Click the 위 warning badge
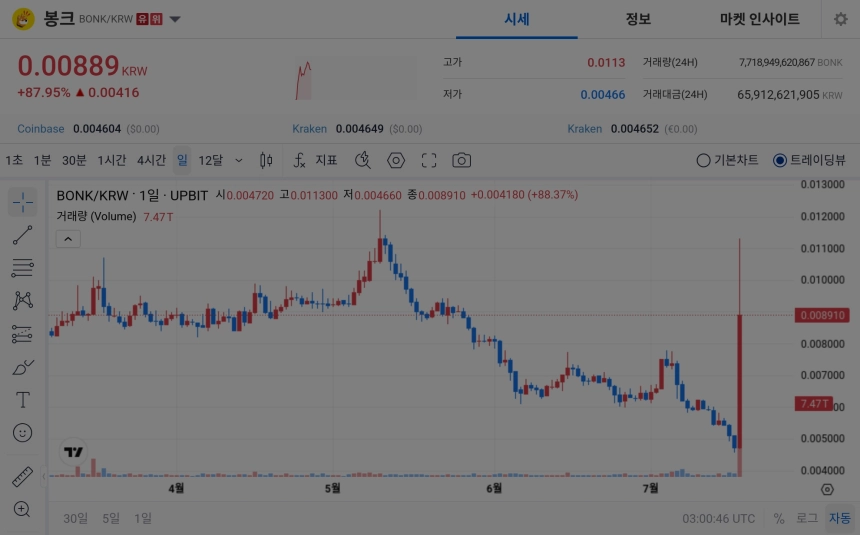 156,19
